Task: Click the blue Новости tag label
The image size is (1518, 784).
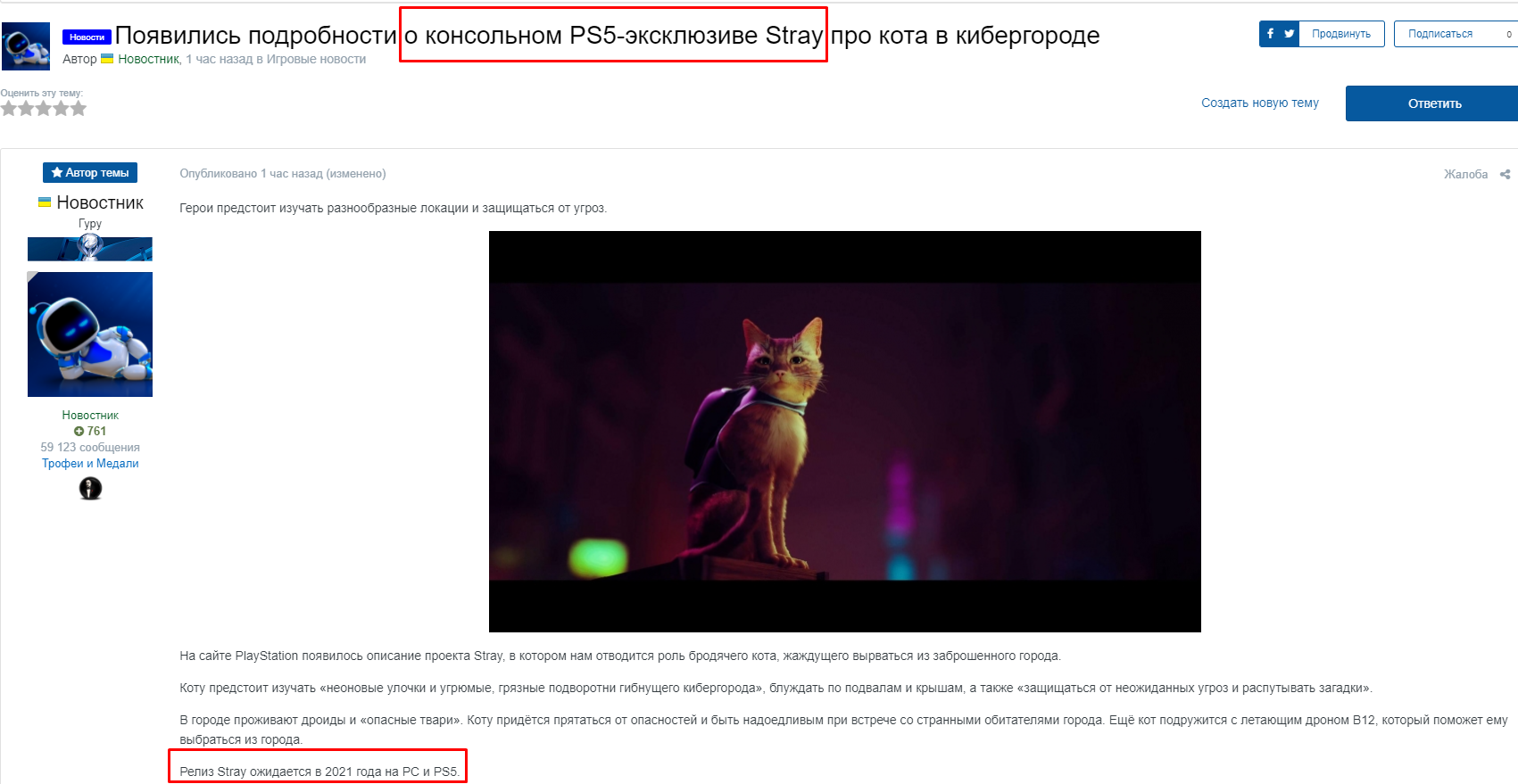Action: (x=87, y=37)
